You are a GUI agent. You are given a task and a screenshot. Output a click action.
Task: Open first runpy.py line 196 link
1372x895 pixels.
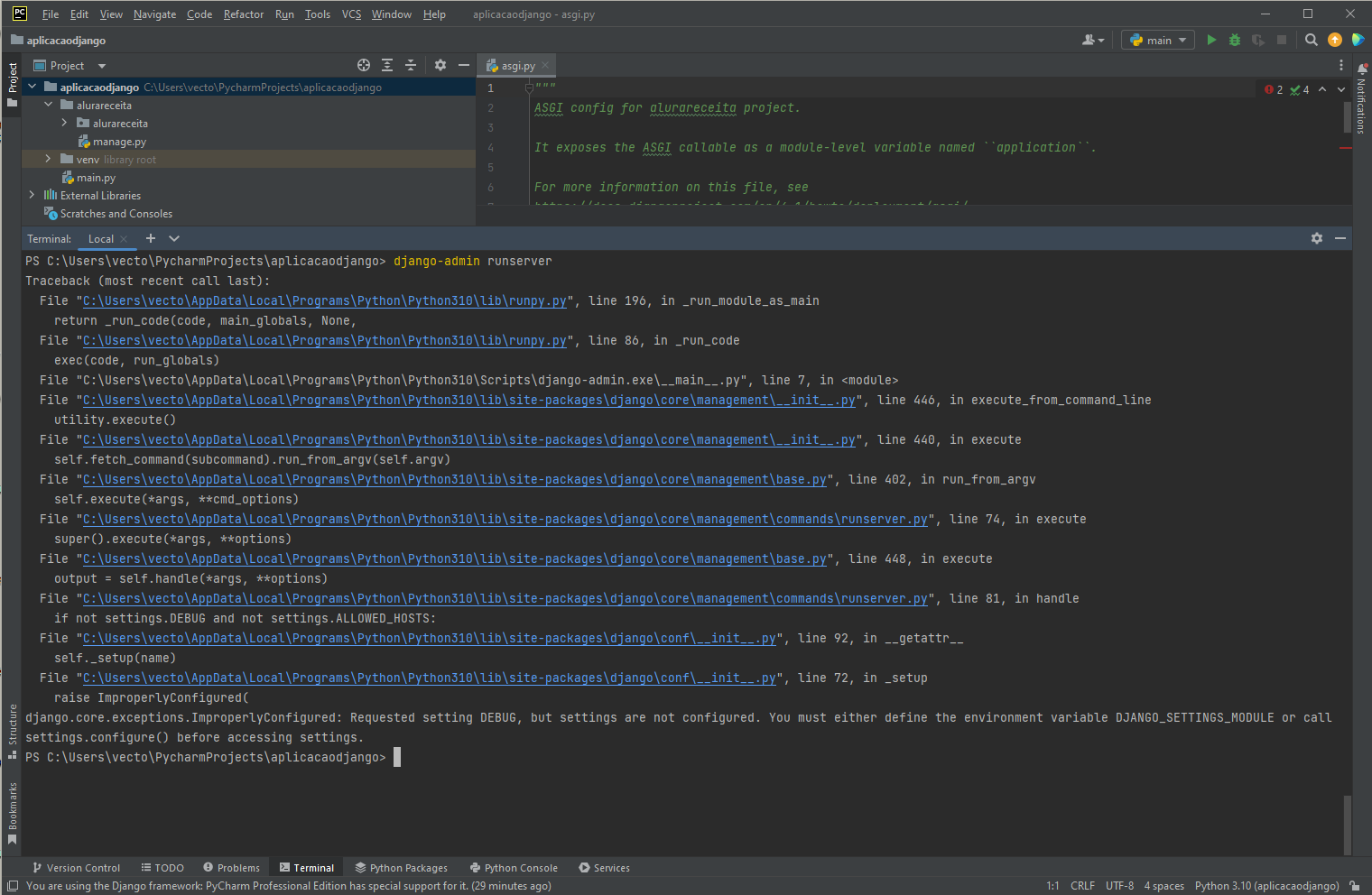point(325,300)
